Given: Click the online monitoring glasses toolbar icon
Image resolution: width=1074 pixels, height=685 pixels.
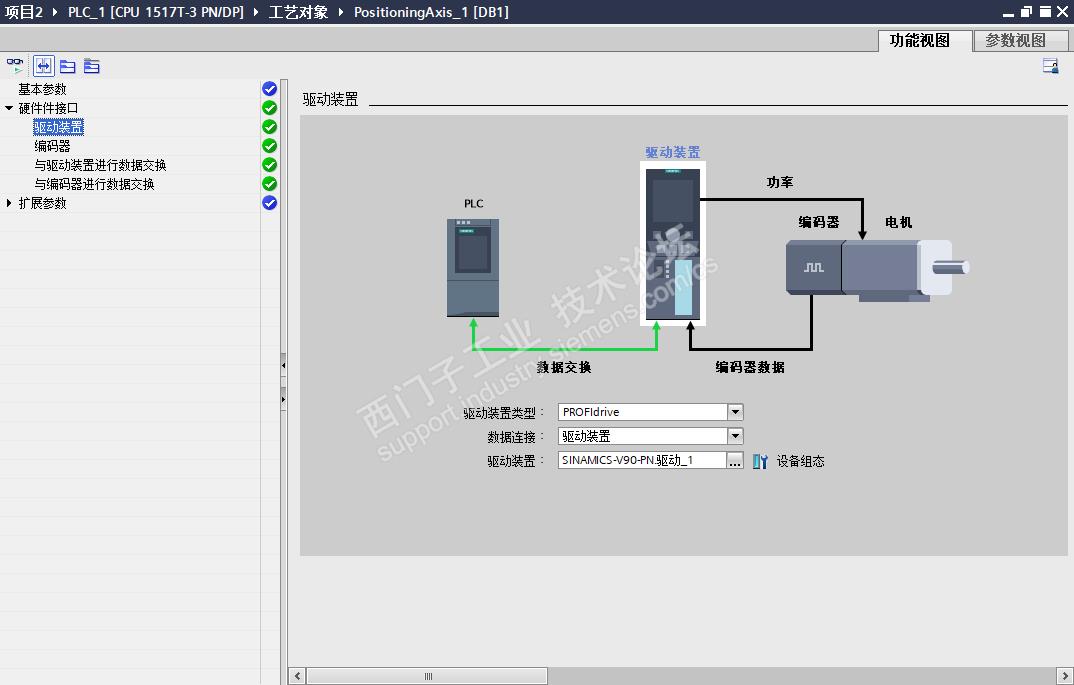Looking at the screenshot, I should click(x=15, y=66).
